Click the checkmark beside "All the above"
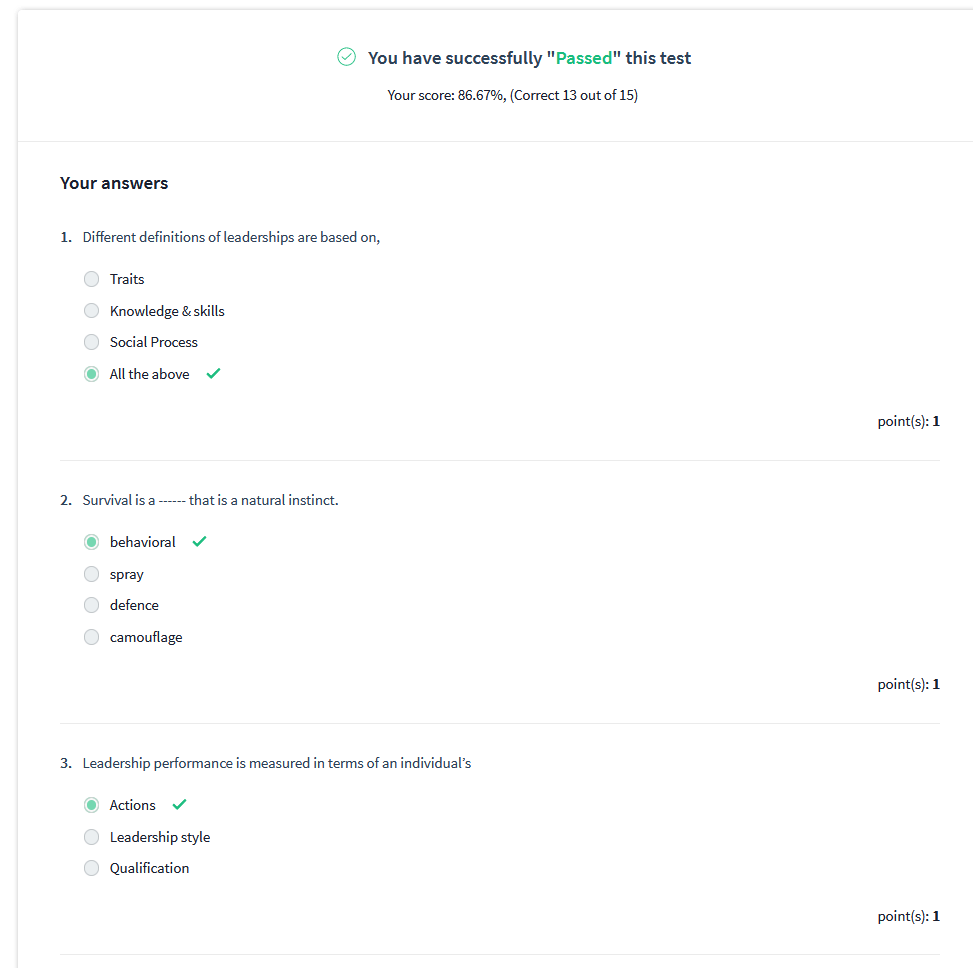Screen dimensions: 973x968 [213, 373]
